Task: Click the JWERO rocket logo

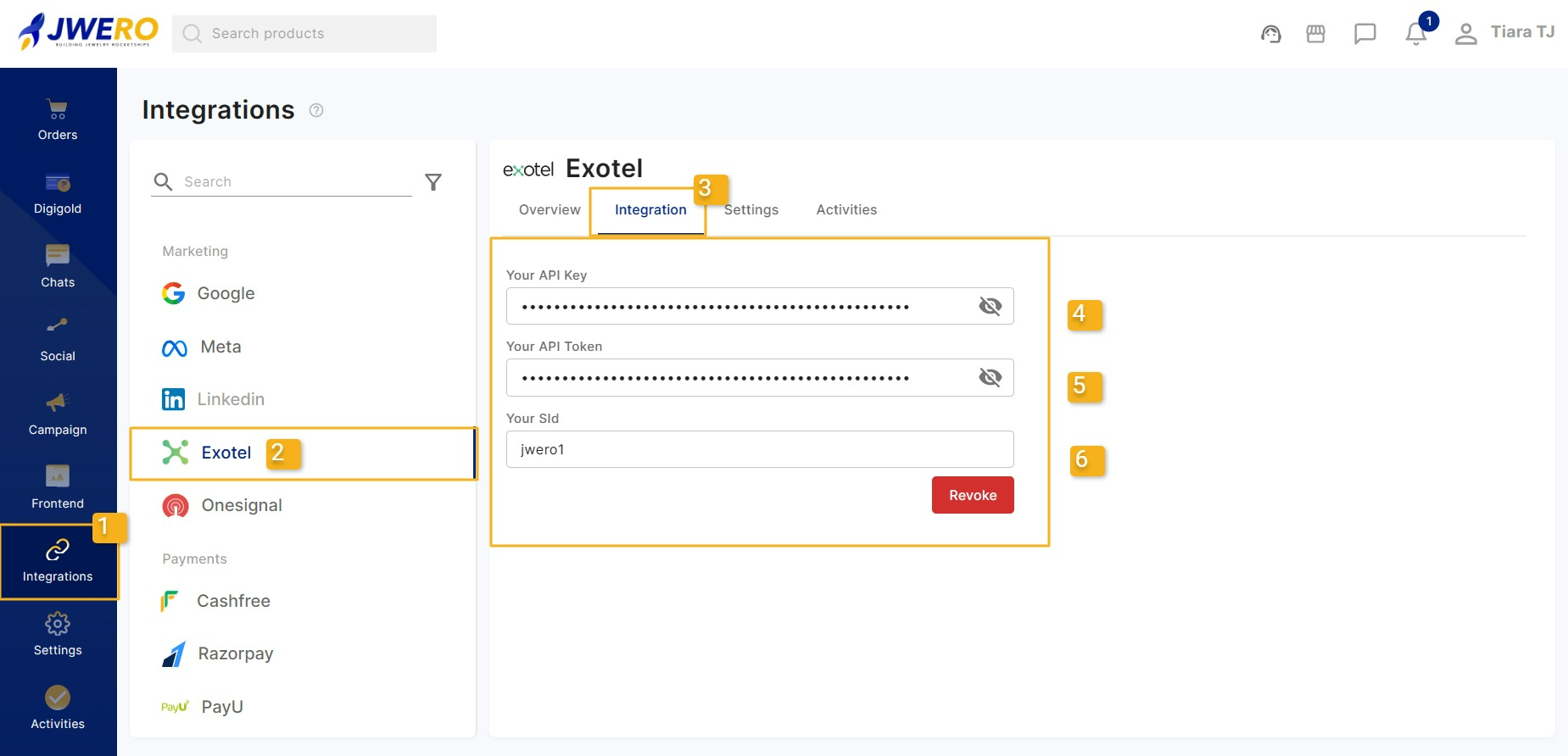Action: [x=88, y=32]
